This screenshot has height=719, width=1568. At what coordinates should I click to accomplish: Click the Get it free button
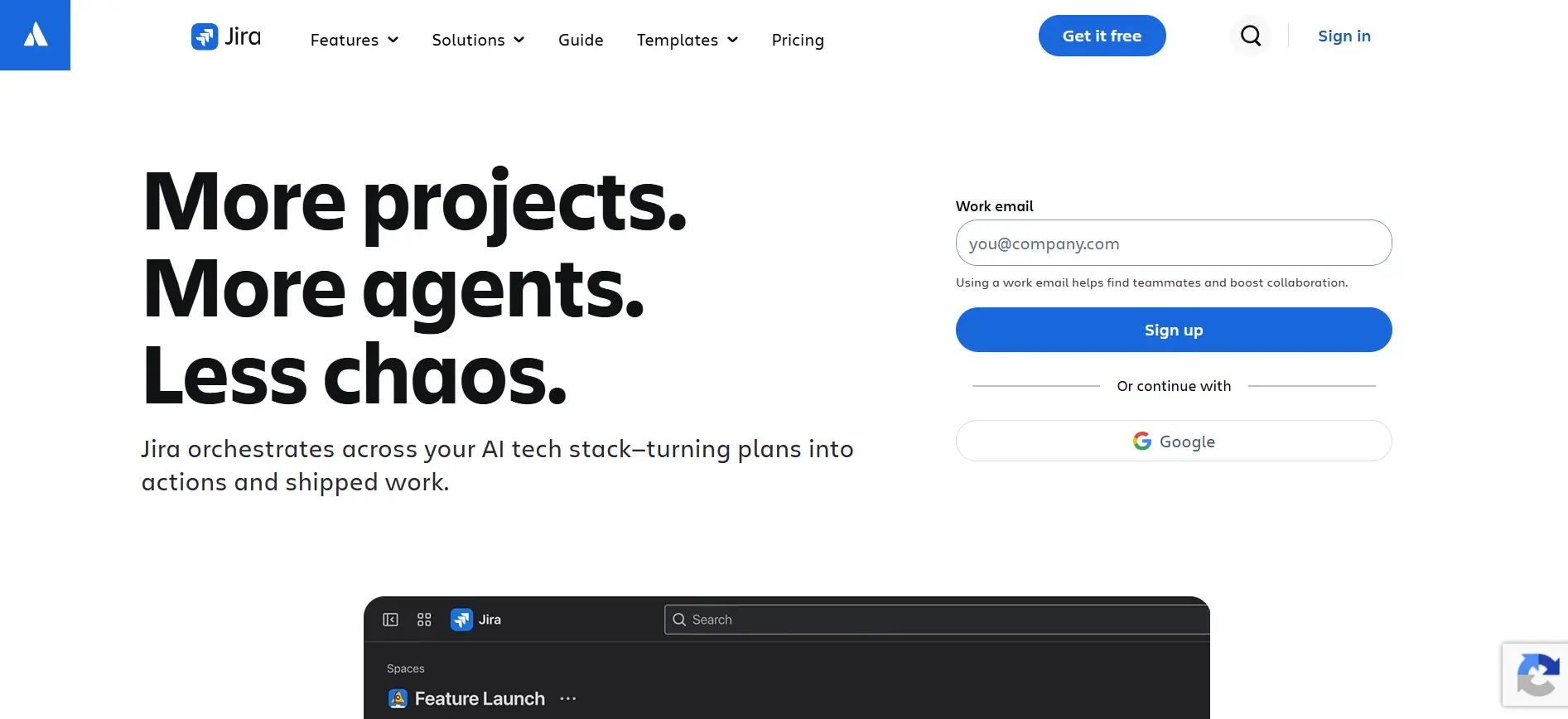[x=1102, y=36]
